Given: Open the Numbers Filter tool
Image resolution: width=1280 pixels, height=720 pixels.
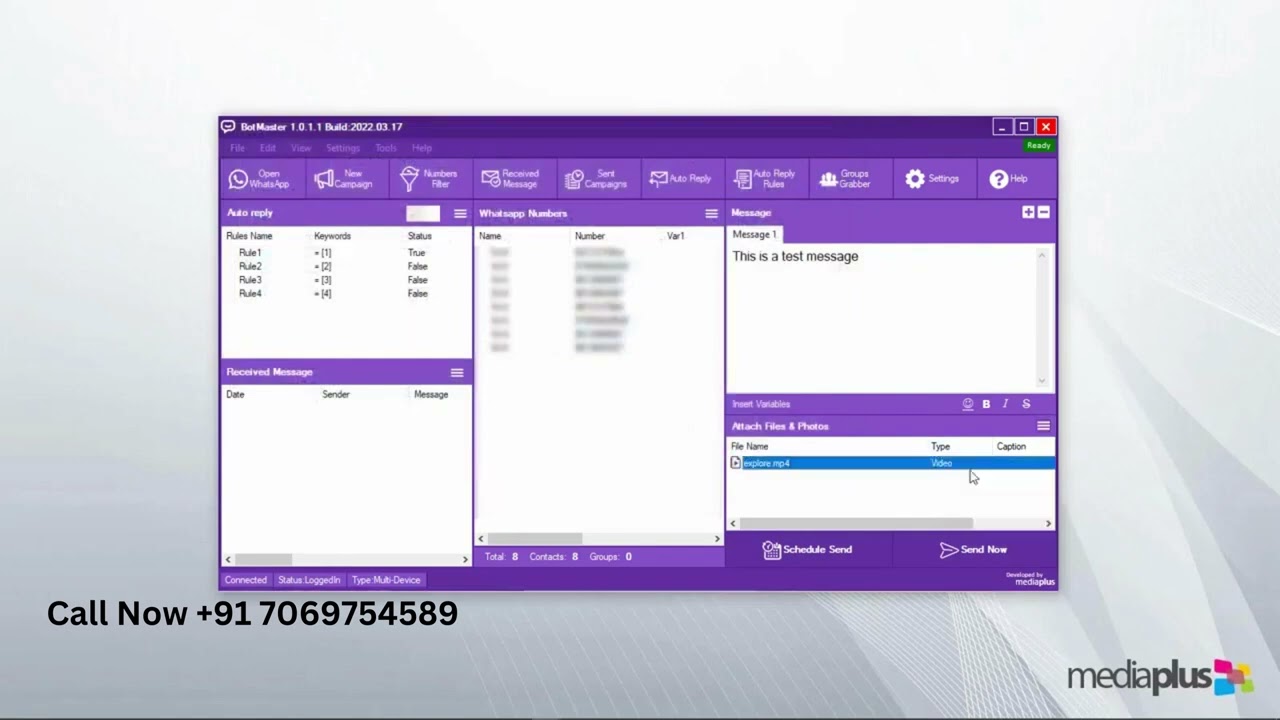Looking at the screenshot, I should (x=429, y=179).
